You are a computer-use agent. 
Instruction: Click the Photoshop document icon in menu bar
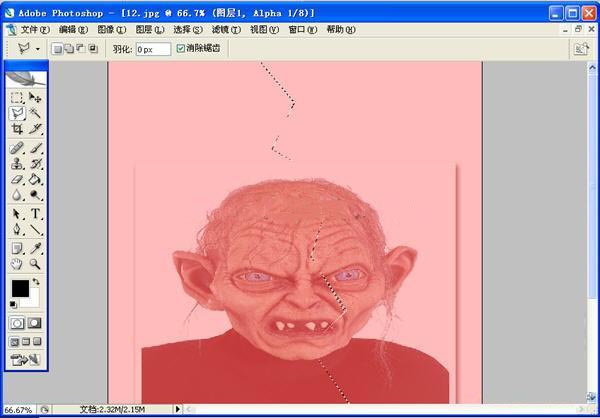[x=11, y=30]
